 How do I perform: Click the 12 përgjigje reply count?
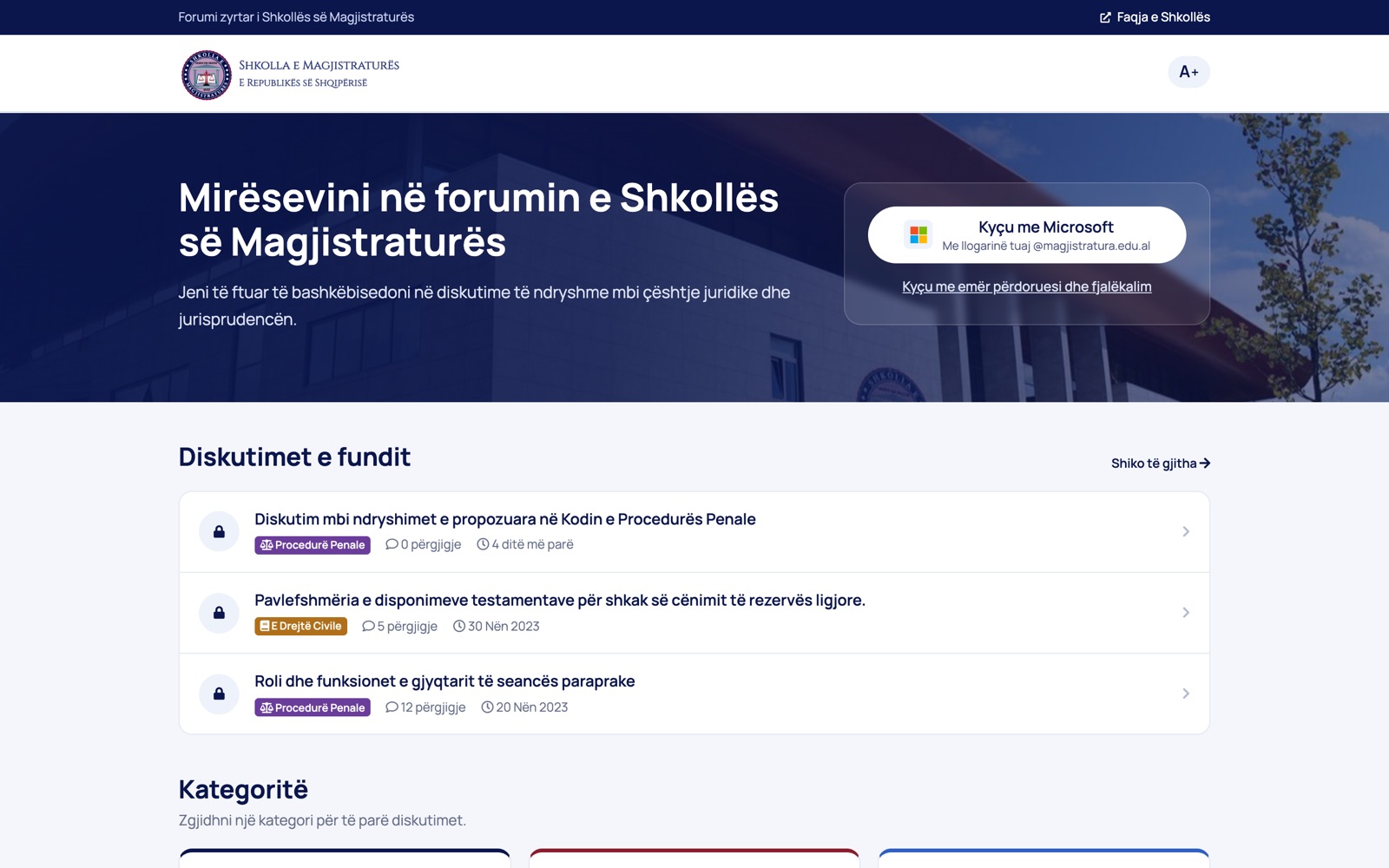(425, 707)
